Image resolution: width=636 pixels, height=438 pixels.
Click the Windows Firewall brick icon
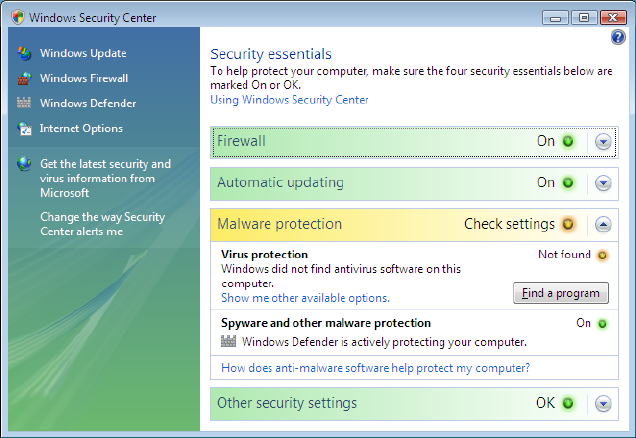[24, 78]
